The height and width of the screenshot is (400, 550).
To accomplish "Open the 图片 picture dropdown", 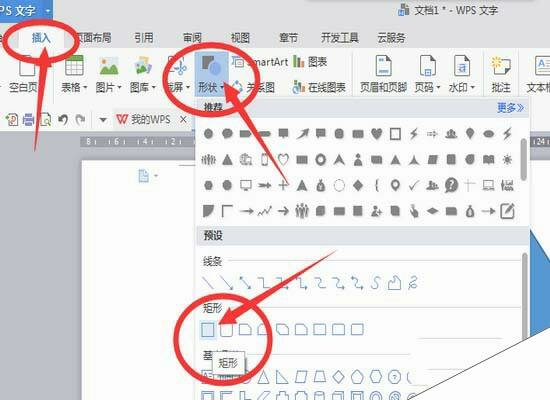I will pos(109,74).
